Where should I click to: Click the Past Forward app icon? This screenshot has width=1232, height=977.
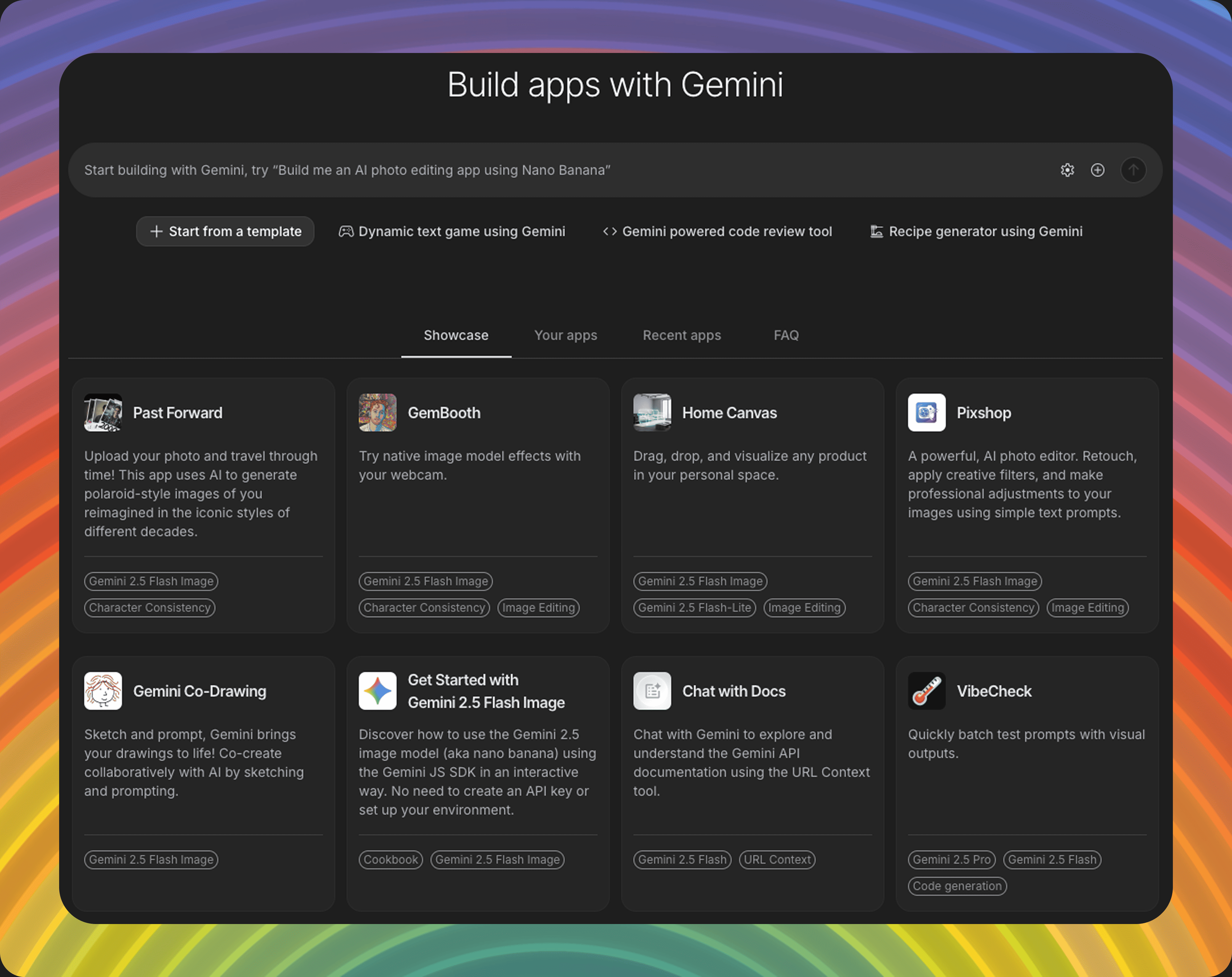pos(103,412)
